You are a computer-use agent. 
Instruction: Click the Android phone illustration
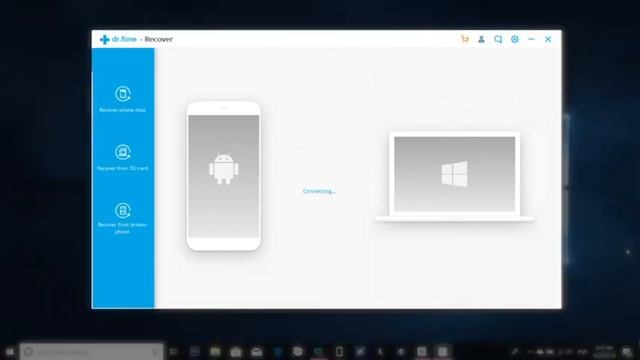pos(224,176)
